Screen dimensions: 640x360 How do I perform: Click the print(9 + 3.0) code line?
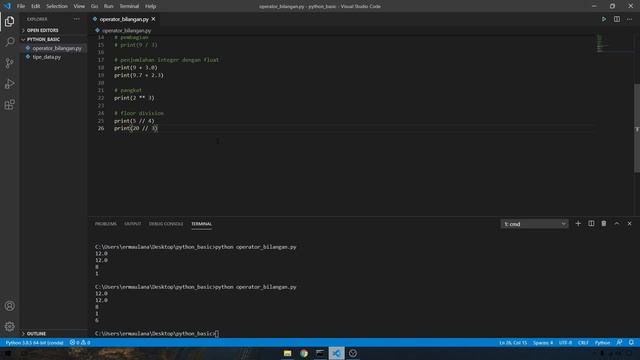[136, 67]
